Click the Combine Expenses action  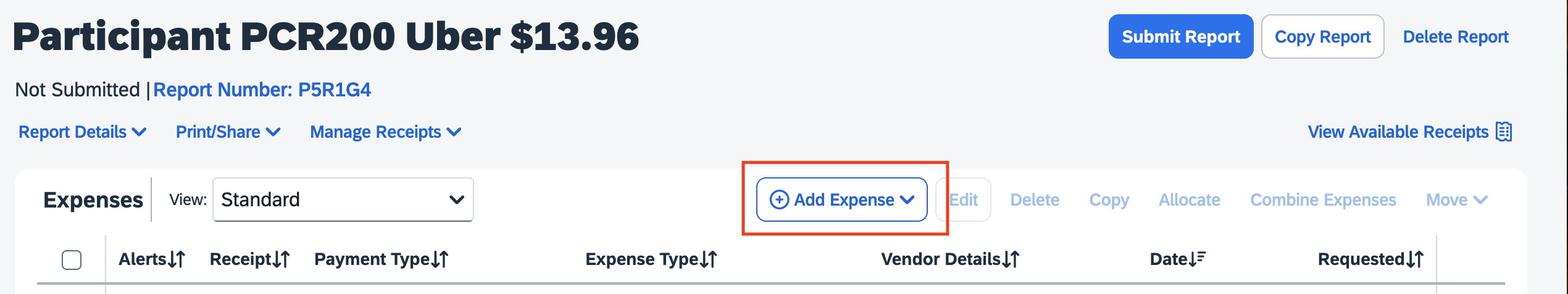(x=1323, y=200)
